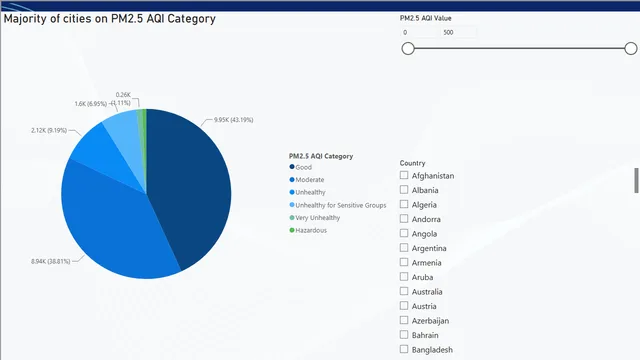Tick the Andorra country checkbox

pos(404,219)
